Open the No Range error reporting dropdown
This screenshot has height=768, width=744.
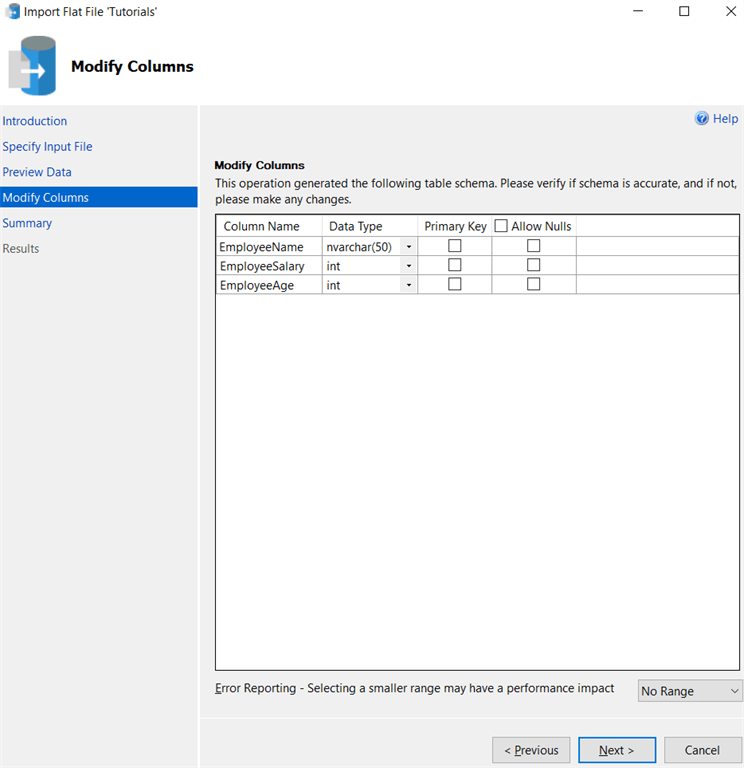[690, 691]
